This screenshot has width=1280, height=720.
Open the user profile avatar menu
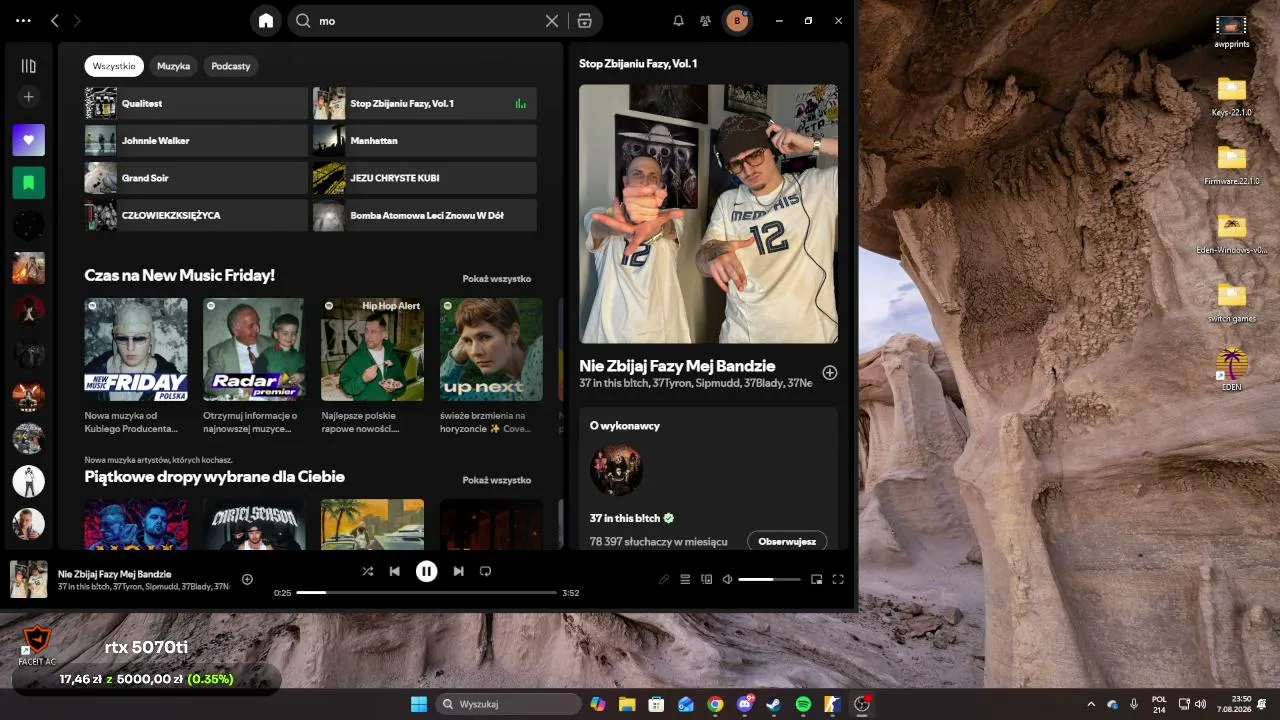click(x=737, y=20)
